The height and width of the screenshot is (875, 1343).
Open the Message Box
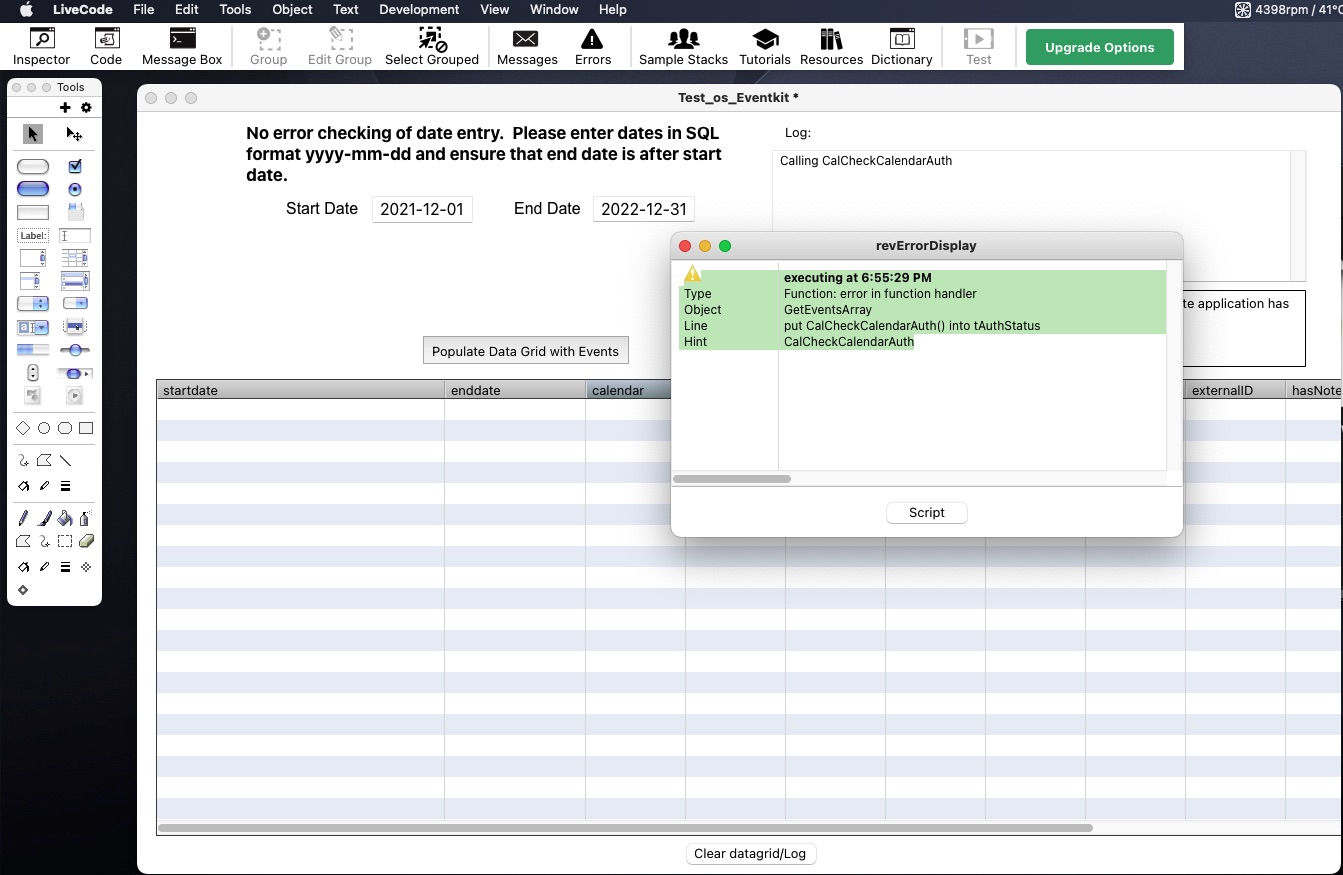click(182, 47)
